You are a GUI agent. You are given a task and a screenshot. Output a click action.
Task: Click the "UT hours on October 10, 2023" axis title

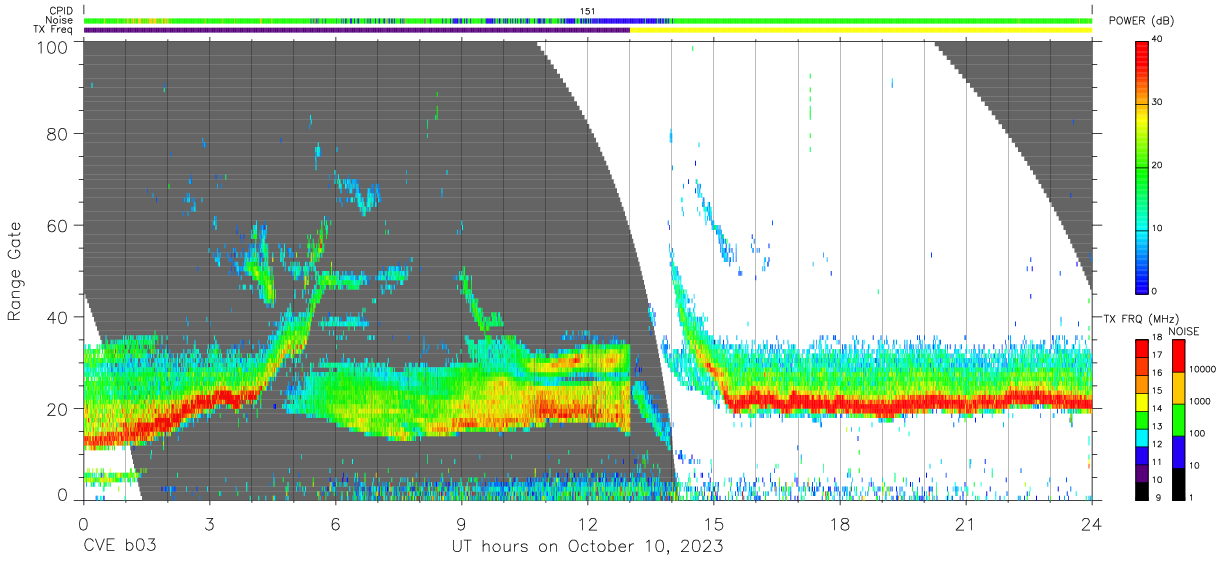(x=586, y=546)
